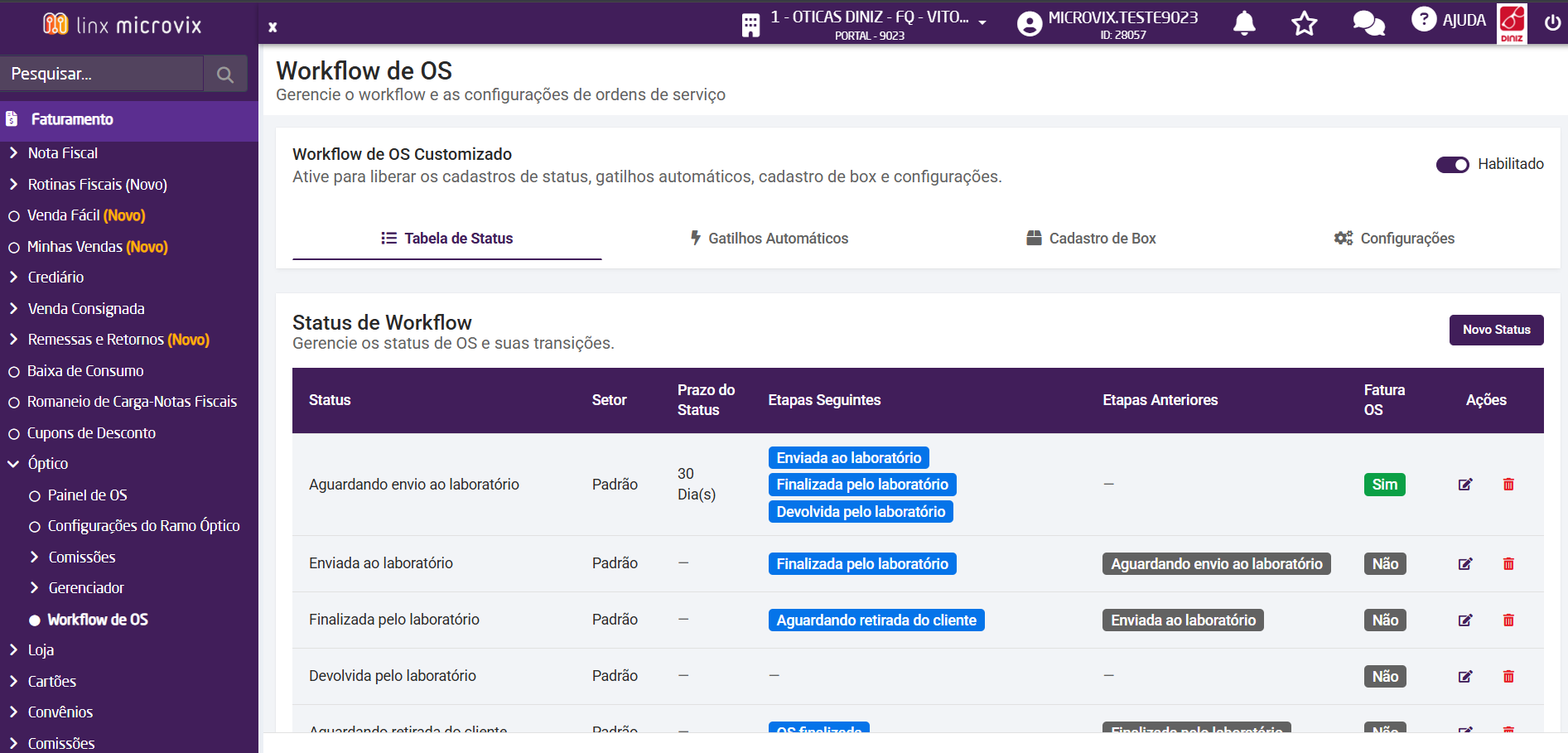Click the Configurações gears icon
Viewport: 1568px width, 753px height.
1344,239
